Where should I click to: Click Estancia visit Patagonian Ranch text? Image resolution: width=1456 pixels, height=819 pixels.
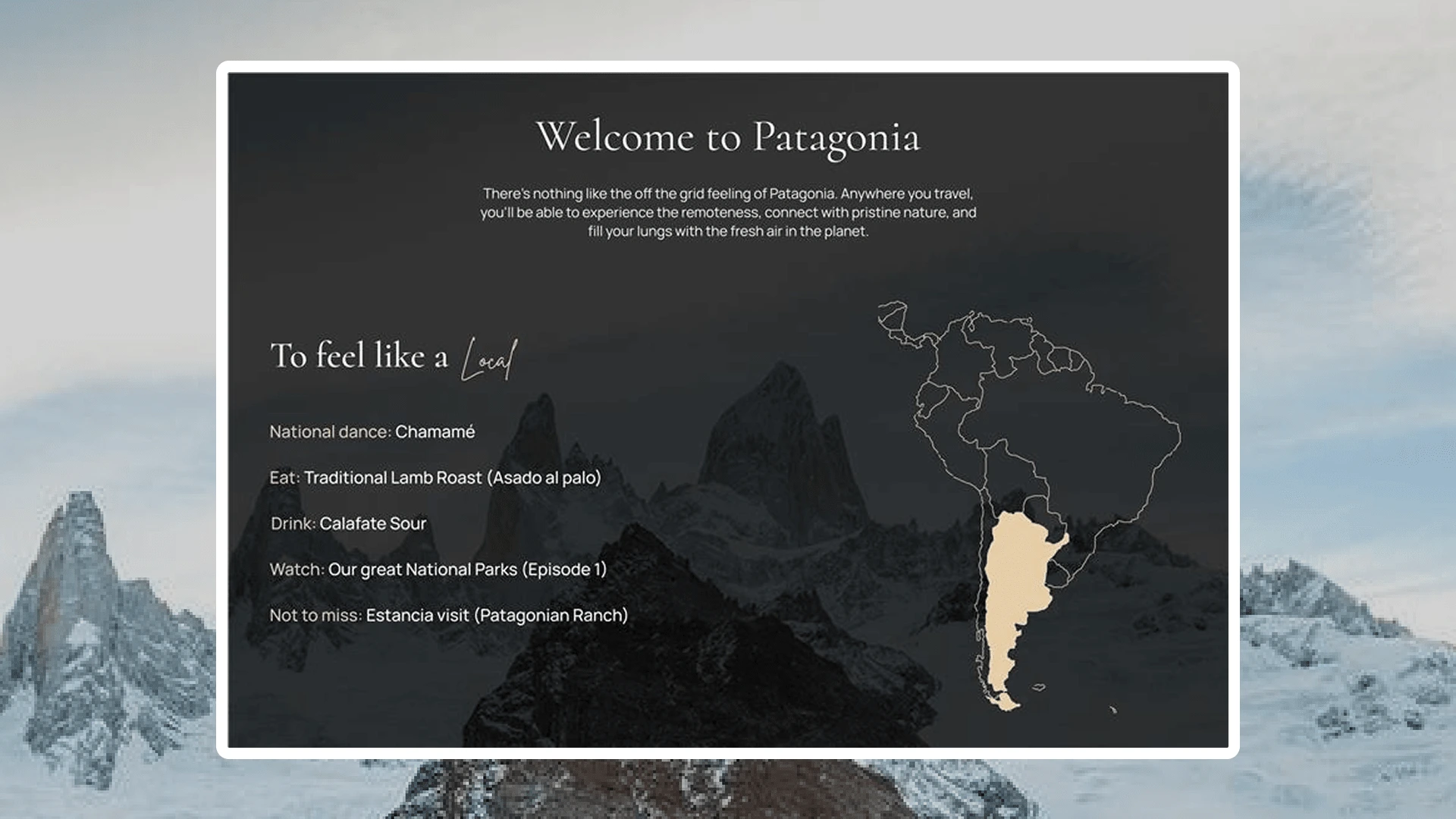[x=497, y=616]
